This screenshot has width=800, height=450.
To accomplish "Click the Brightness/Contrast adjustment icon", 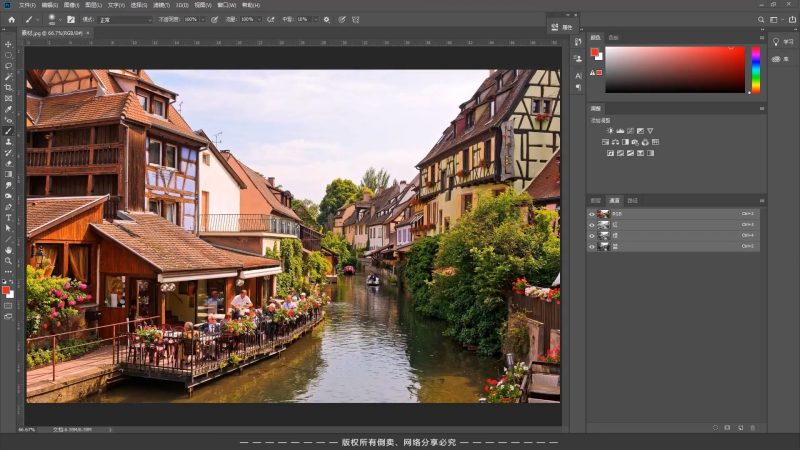I will coord(609,131).
